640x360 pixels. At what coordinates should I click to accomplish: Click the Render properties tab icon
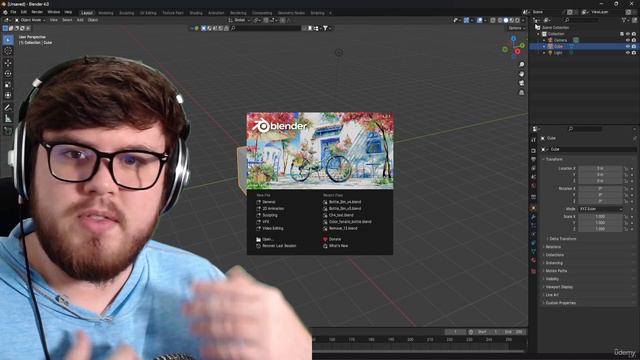tap(533, 151)
